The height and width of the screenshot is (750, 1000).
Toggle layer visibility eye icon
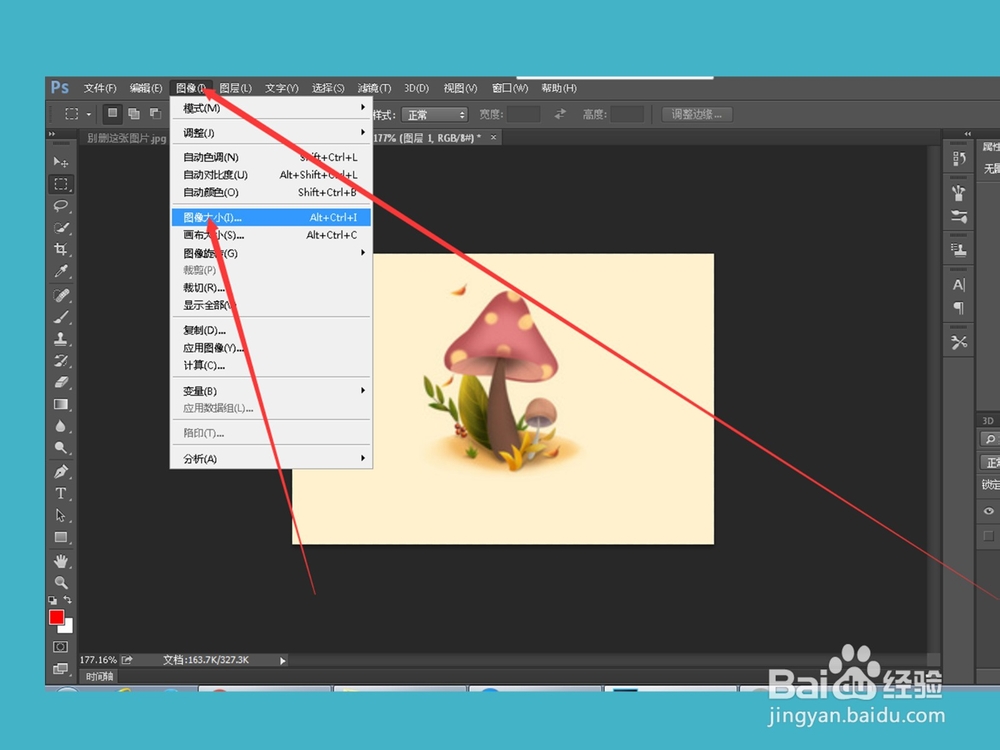pyautogui.click(x=989, y=511)
